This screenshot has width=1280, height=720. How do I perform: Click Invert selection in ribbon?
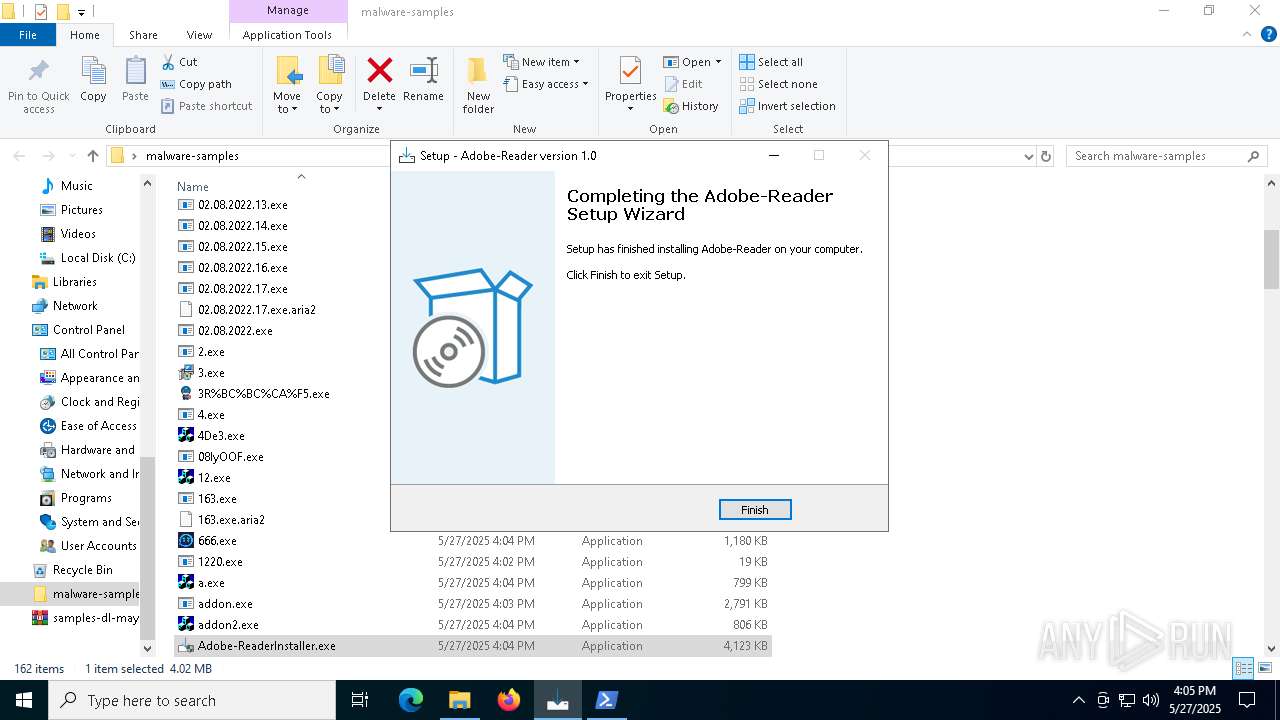tap(787, 106)
